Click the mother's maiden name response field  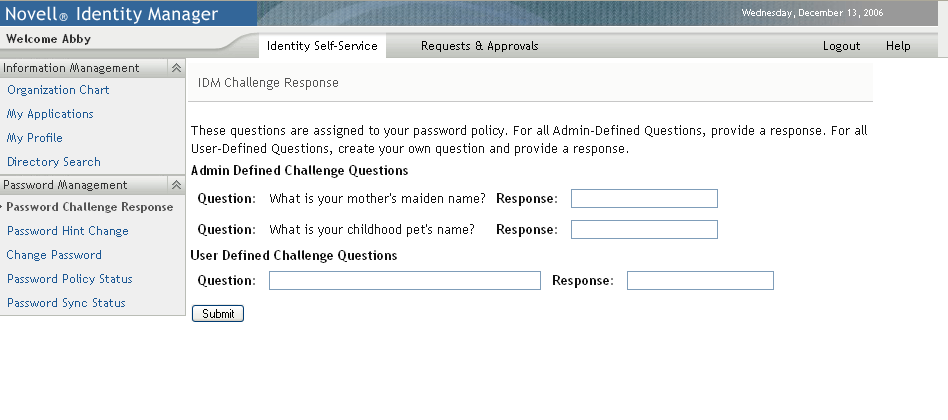(644, 199)
